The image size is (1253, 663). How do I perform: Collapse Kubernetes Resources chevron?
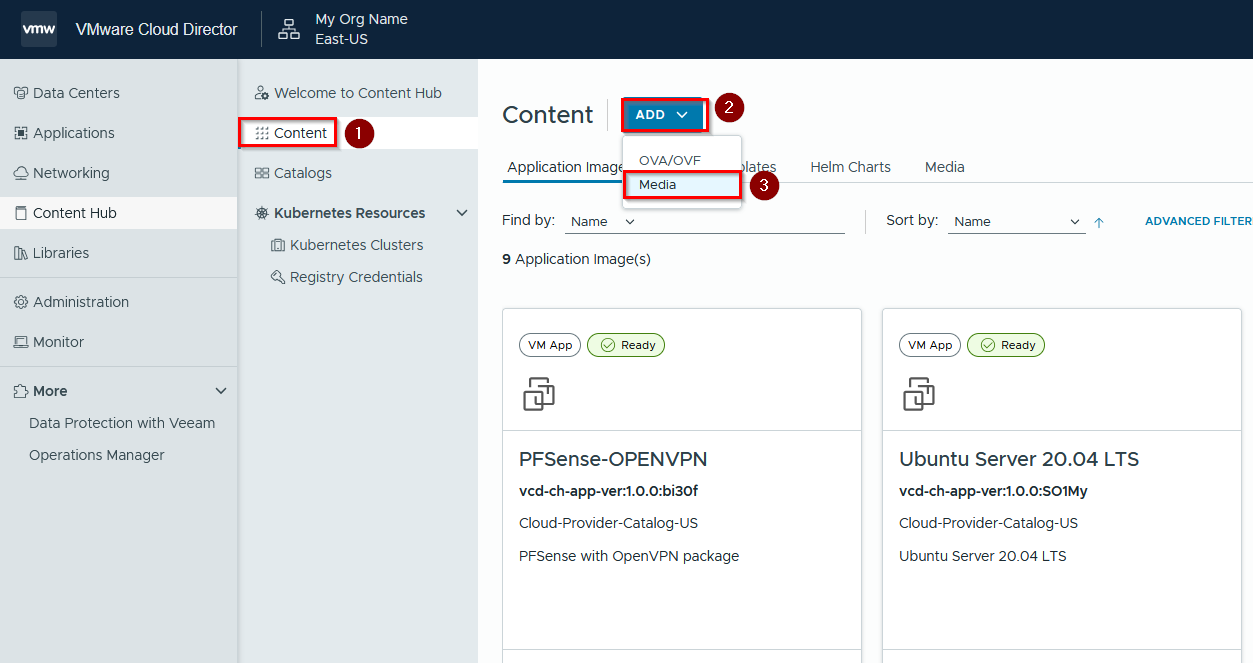pos(462,213)
